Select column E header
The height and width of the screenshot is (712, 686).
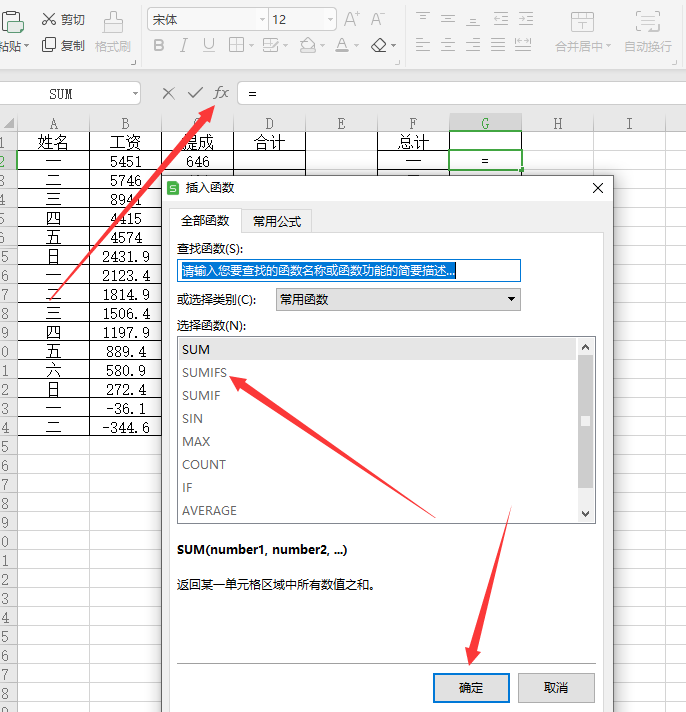pos(341,124)
